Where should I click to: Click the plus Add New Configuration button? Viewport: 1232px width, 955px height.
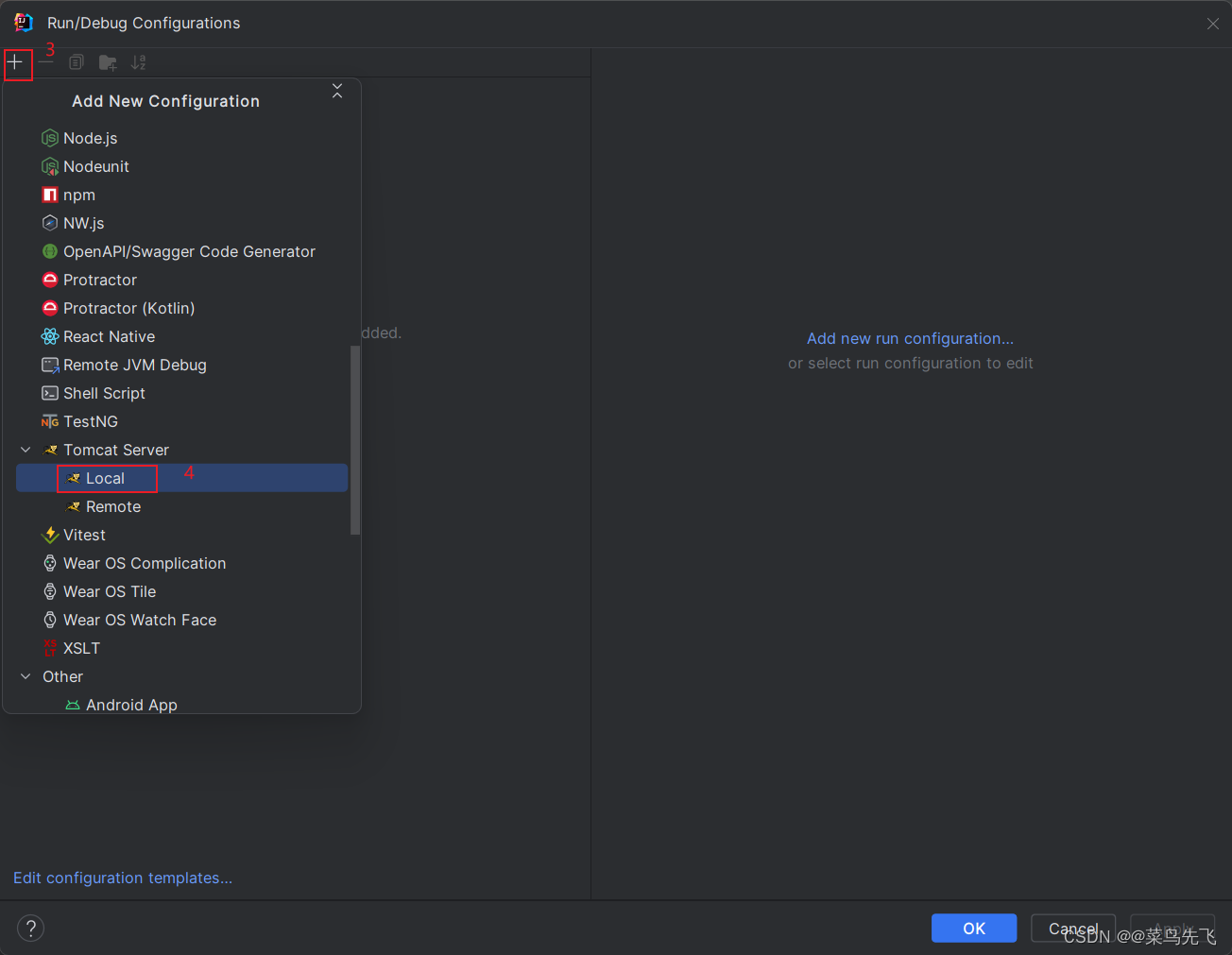15,62
